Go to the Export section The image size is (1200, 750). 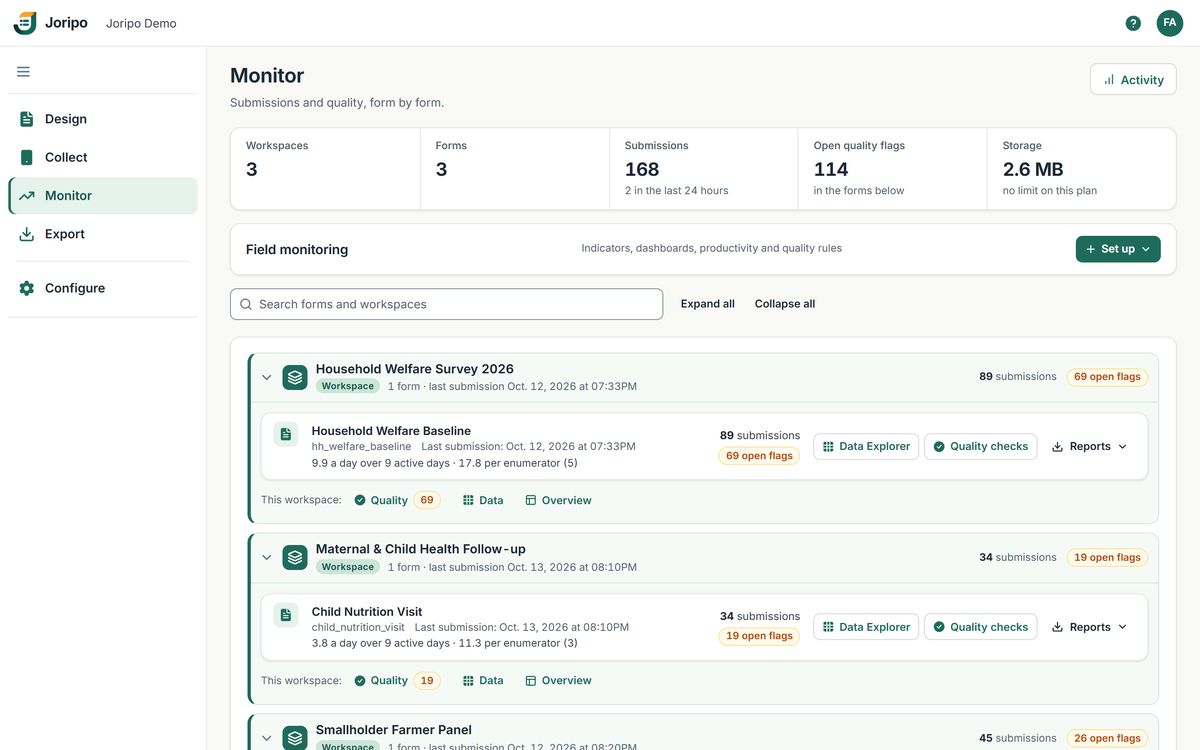pyautogui.click(x=103, y=234)
